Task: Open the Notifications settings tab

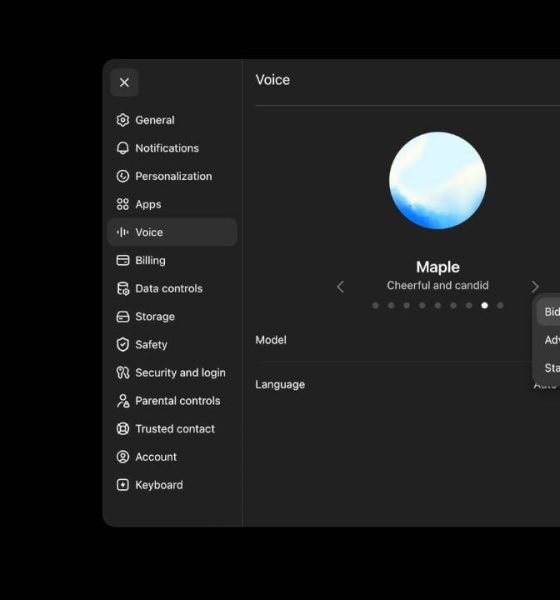Action: (172, 148)
